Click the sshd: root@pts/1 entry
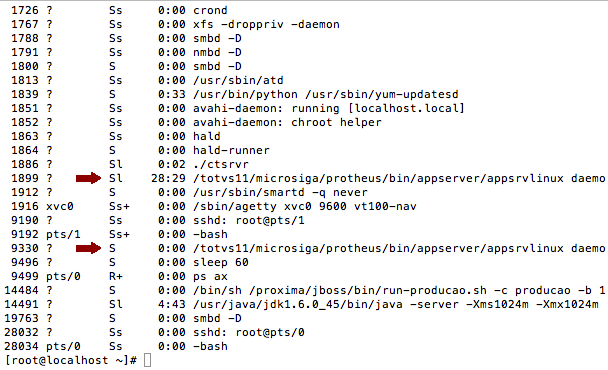The height and width of the screenshot is (370, 608). click(158, 220)
